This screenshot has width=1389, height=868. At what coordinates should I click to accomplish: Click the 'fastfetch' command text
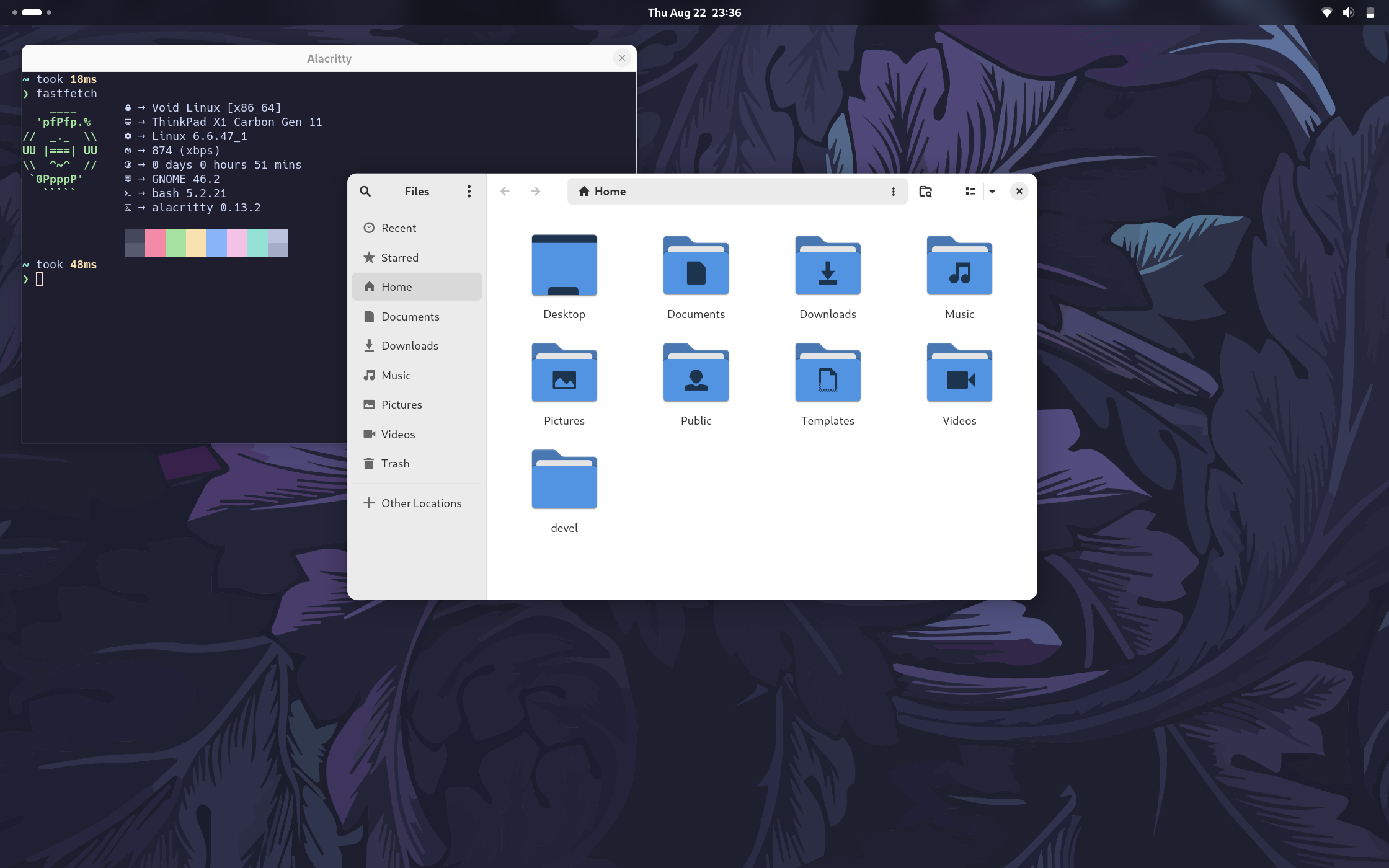[x=66, y=94]
